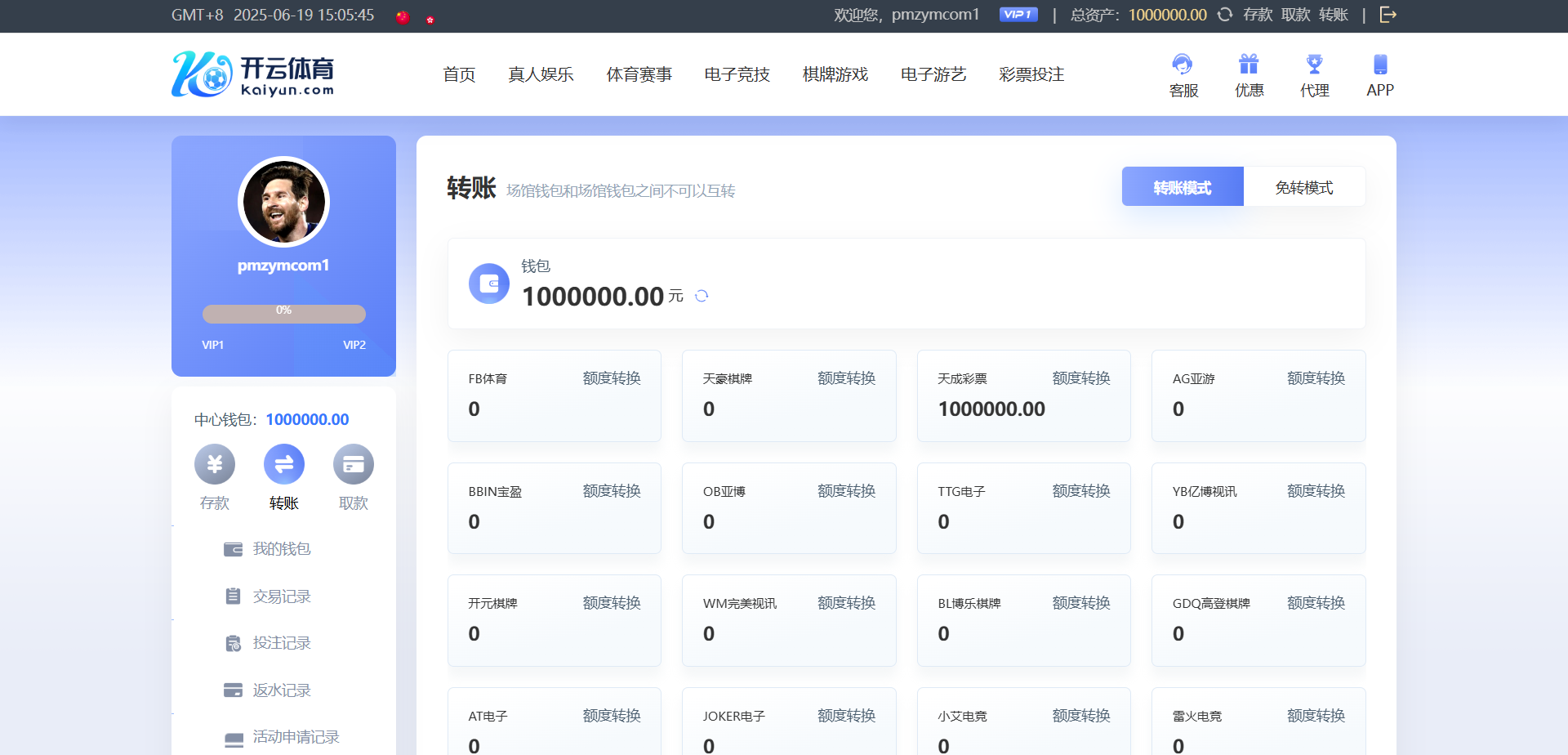Open the promotions gift icon
This screenshot has width=1568, height=755.
point(1249,65)
